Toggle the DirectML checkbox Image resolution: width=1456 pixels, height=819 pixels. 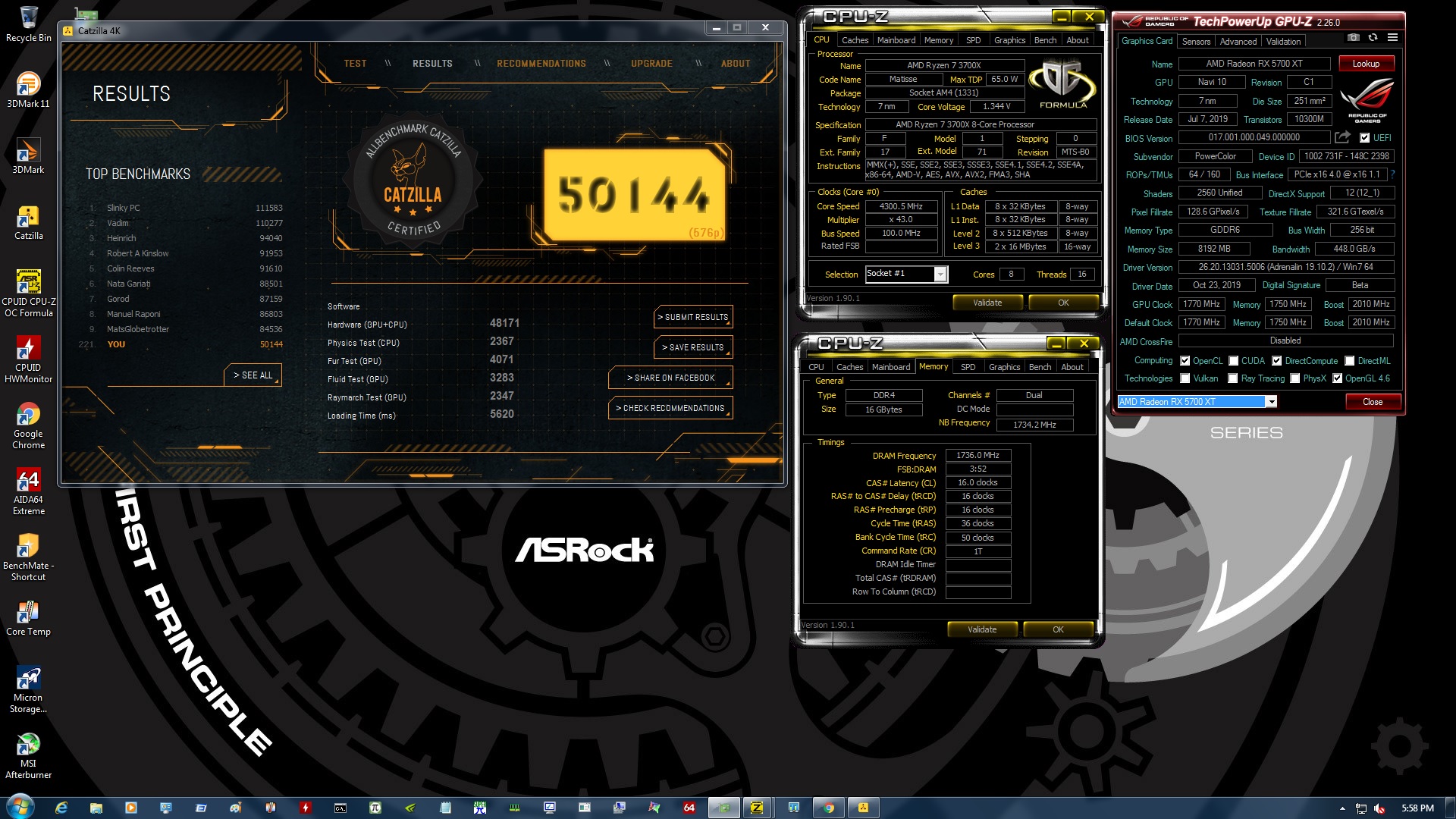1350,361
